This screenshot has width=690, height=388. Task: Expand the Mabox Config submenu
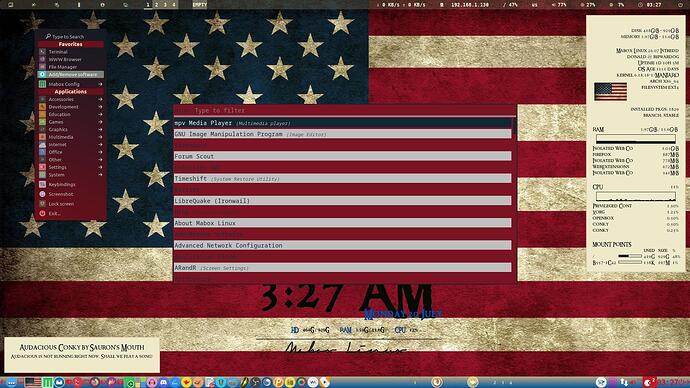click(x=70, y=84)
